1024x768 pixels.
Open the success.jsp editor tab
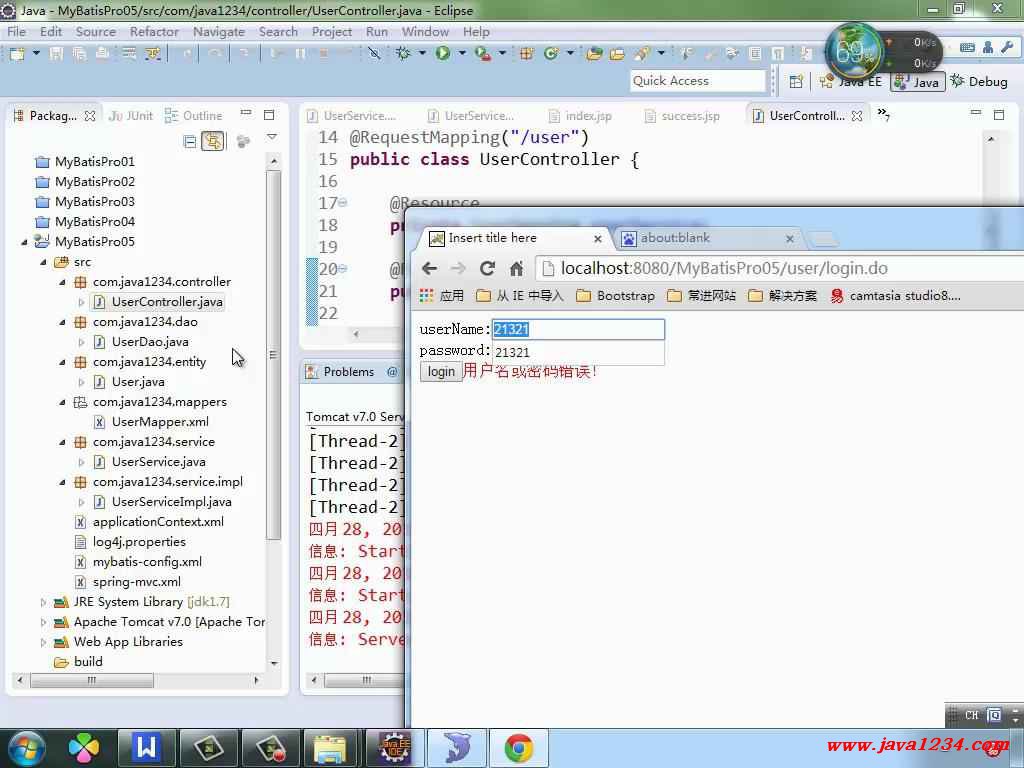pyautogui.click(x=682, y=116)
